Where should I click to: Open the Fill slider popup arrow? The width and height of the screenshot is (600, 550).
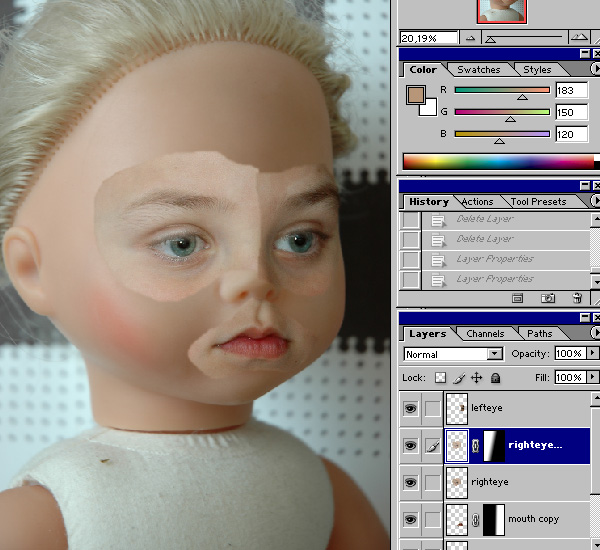pos(593,377)
